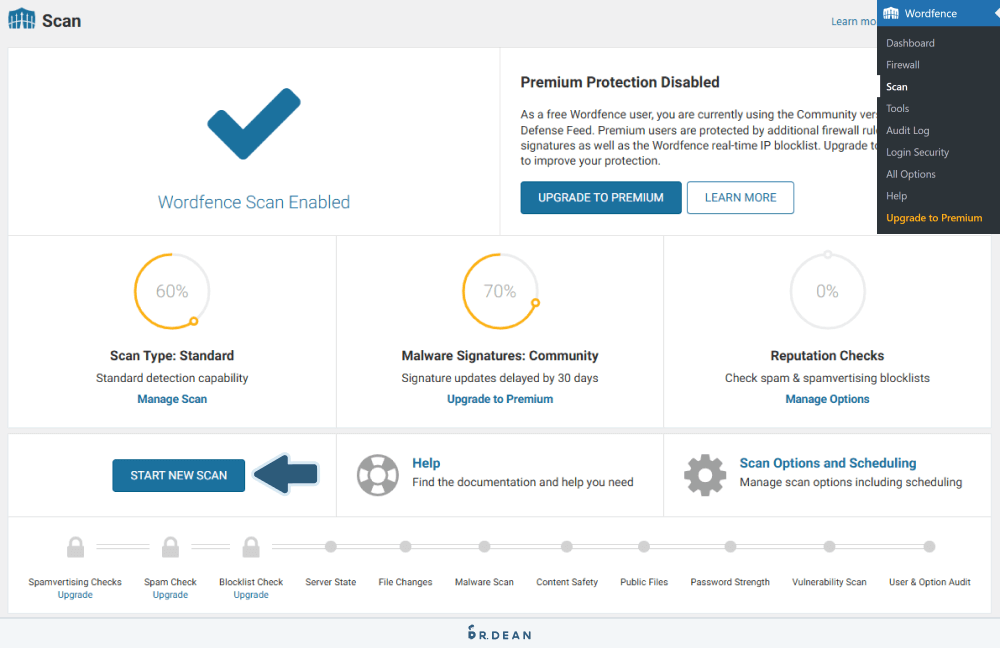Click the Wordfence logo in the page header
The height and width of the screenshot is (648, 1000).
pos(21,19)
